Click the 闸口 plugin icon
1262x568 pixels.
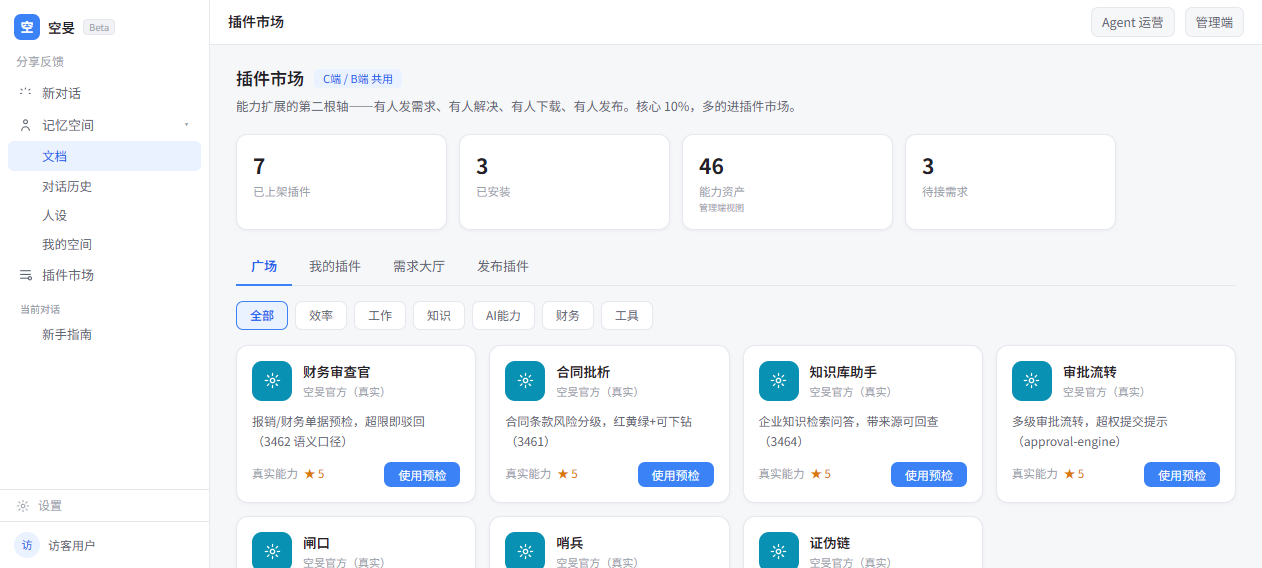point(272,550)
